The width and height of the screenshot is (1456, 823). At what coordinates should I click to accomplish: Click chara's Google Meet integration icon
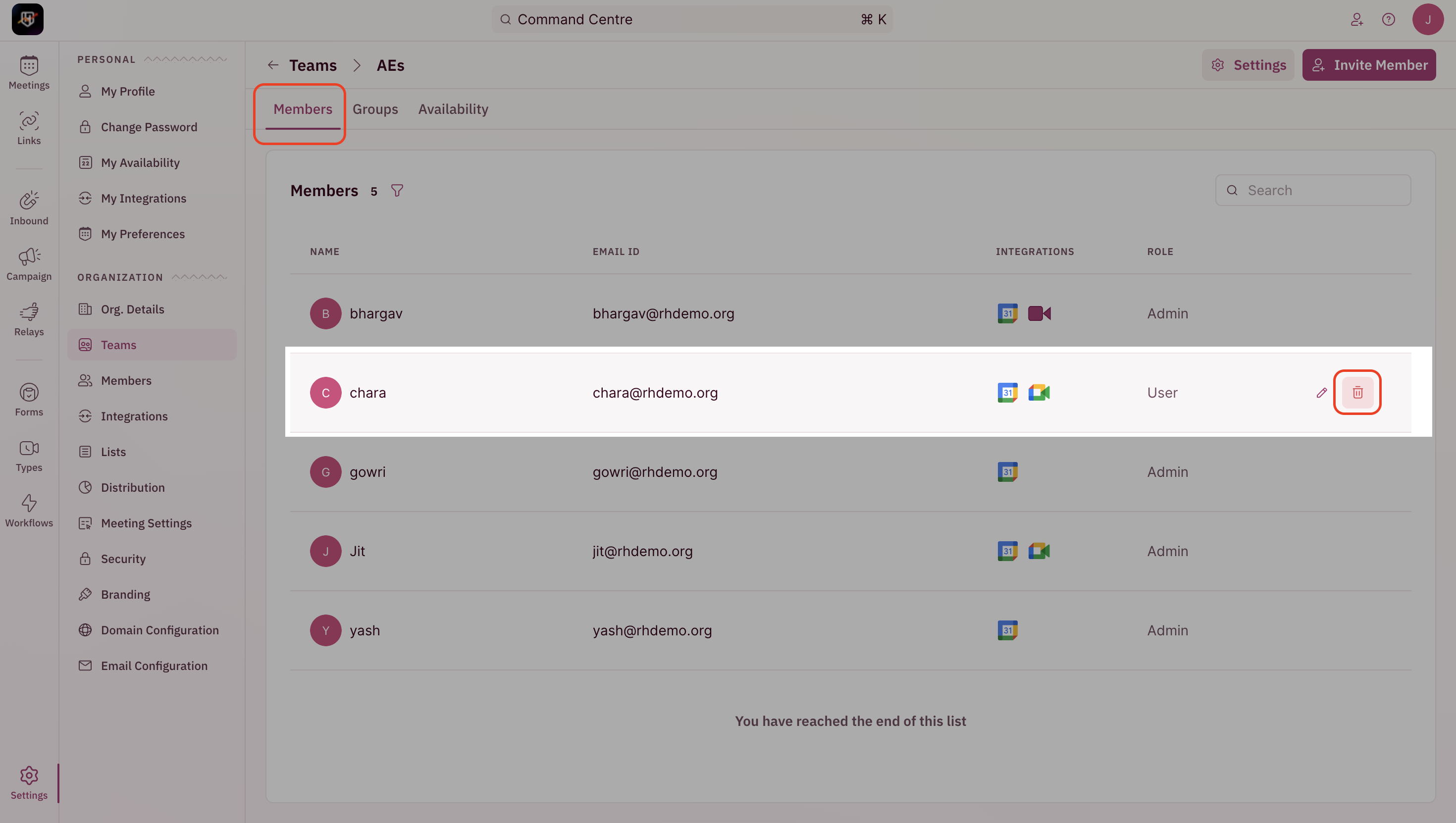(1039, 392)
